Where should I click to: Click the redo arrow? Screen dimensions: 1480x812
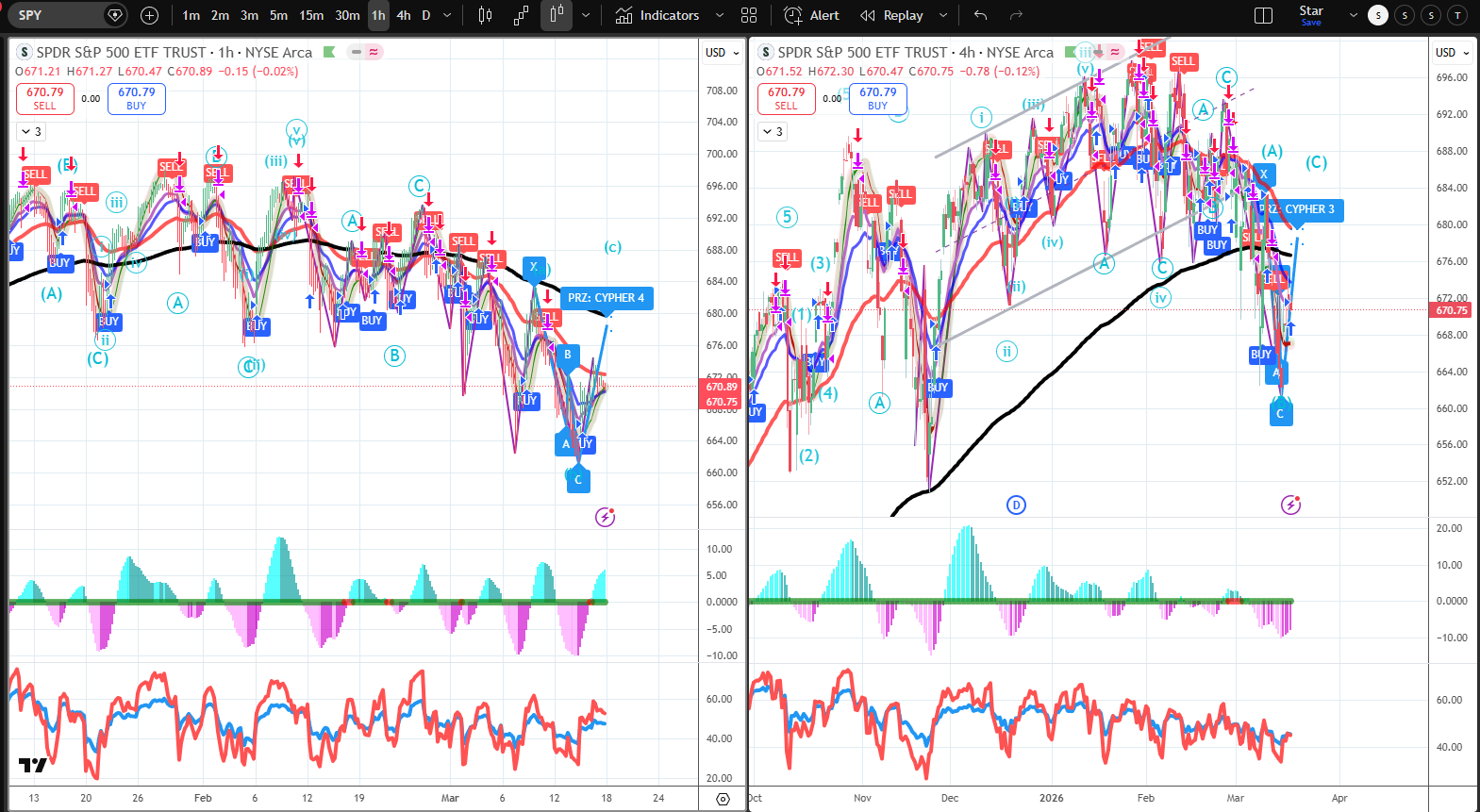pyautogui.click(x=1016, y=15)
